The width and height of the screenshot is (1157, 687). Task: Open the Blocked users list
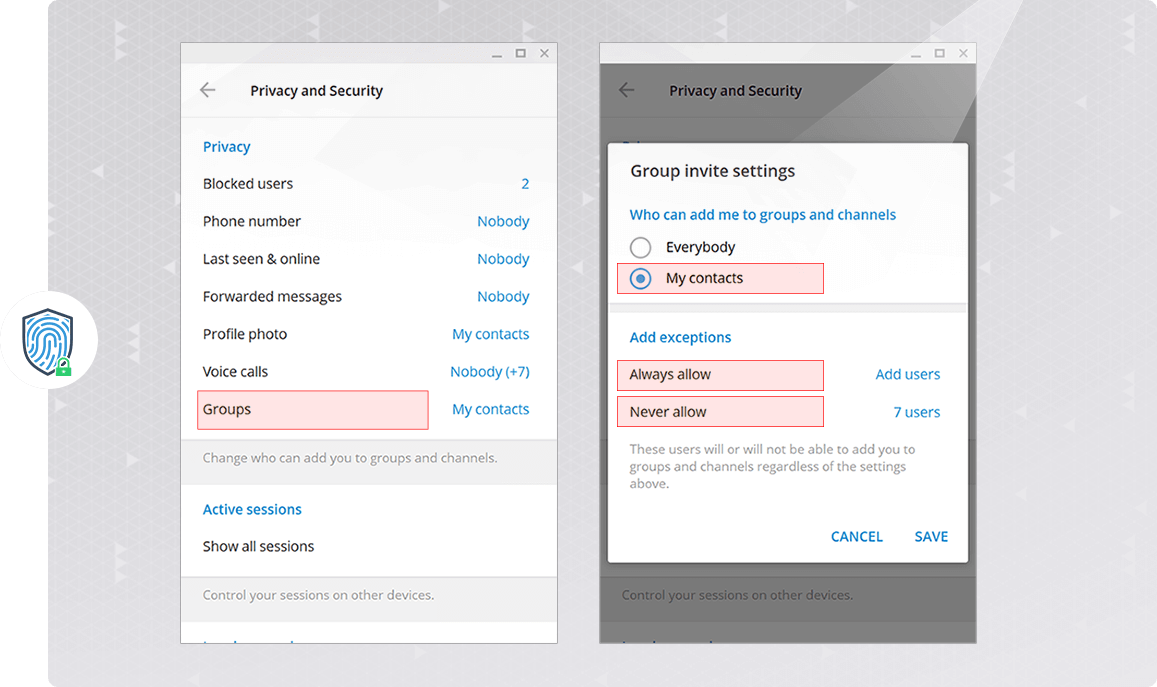coord(365,184)
